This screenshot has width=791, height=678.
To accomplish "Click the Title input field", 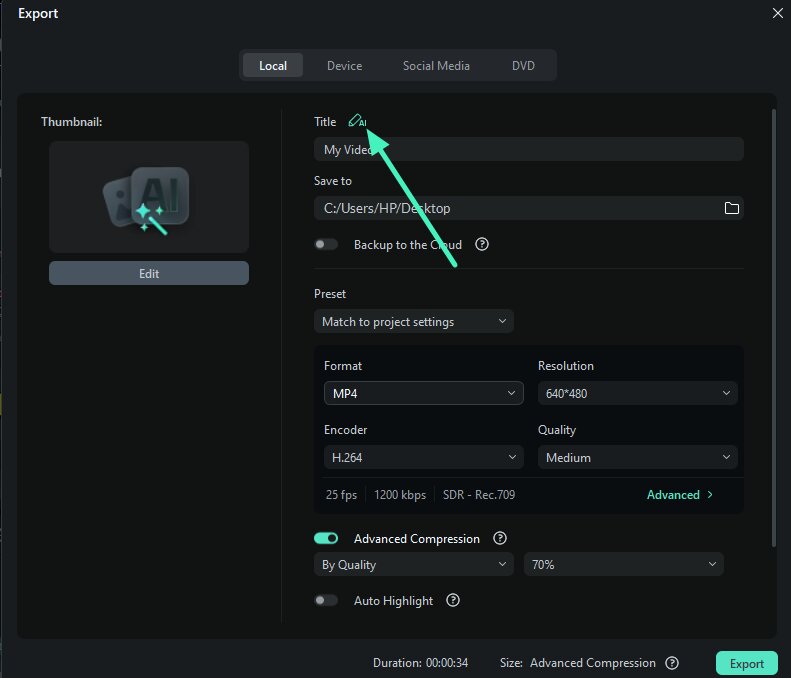I will pyautogui.click(x=529, y=149).
